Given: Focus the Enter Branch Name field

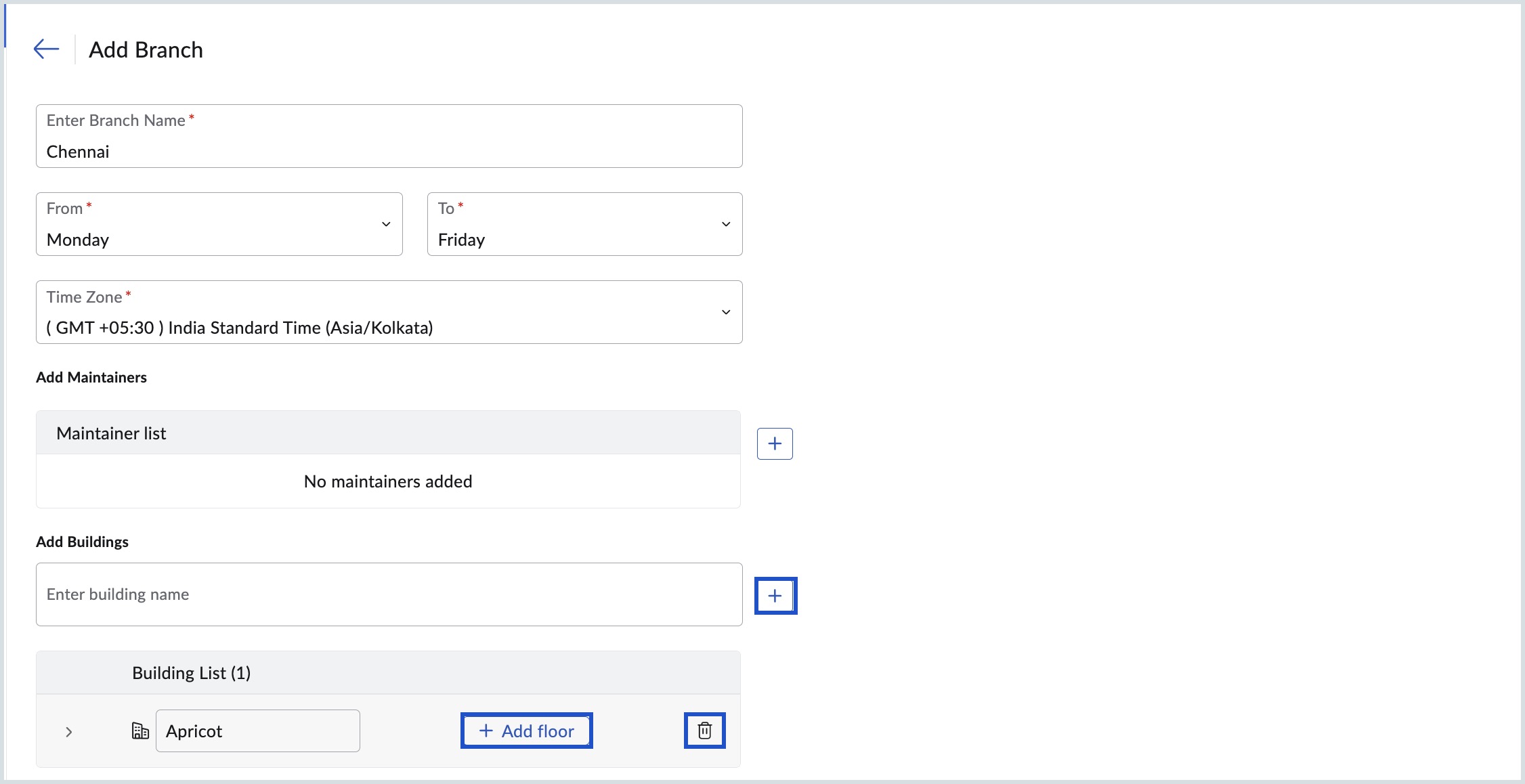Looking at the screenshot, I should pos(389,151).
